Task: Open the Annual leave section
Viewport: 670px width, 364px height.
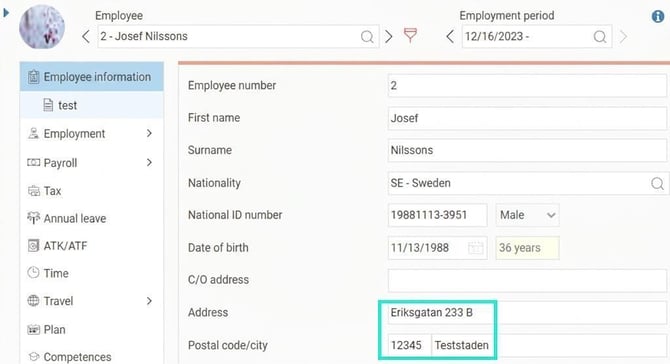Action: pos(91,218)
